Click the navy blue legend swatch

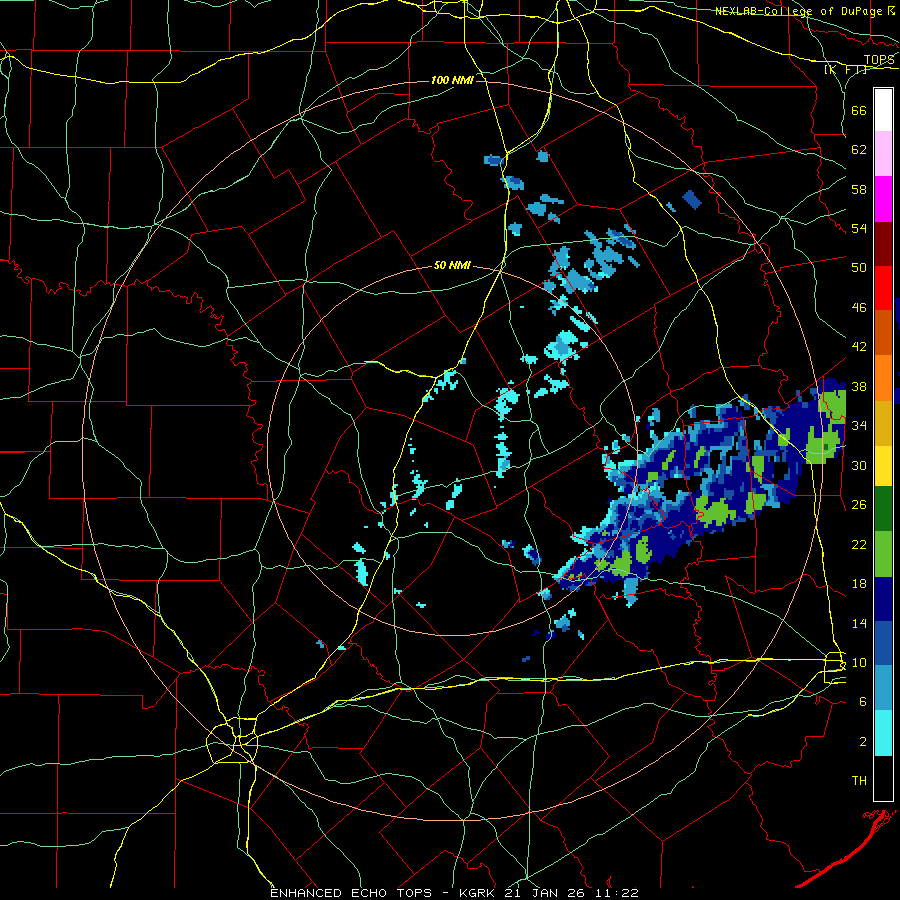883,599
